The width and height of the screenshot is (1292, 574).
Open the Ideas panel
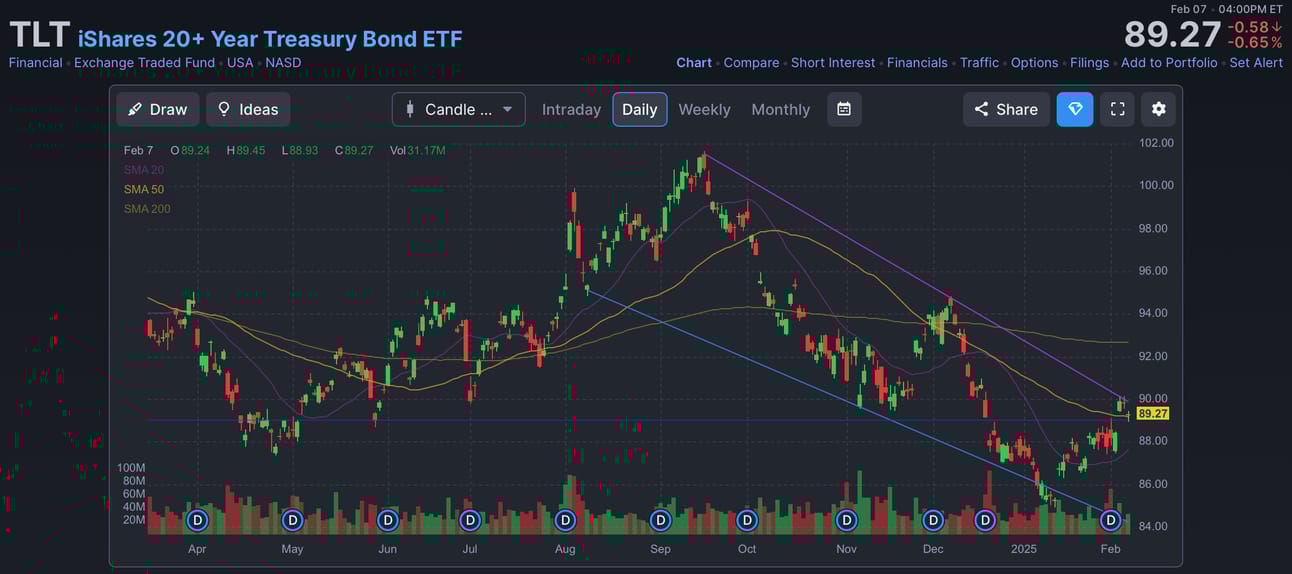tap(248, 109)
